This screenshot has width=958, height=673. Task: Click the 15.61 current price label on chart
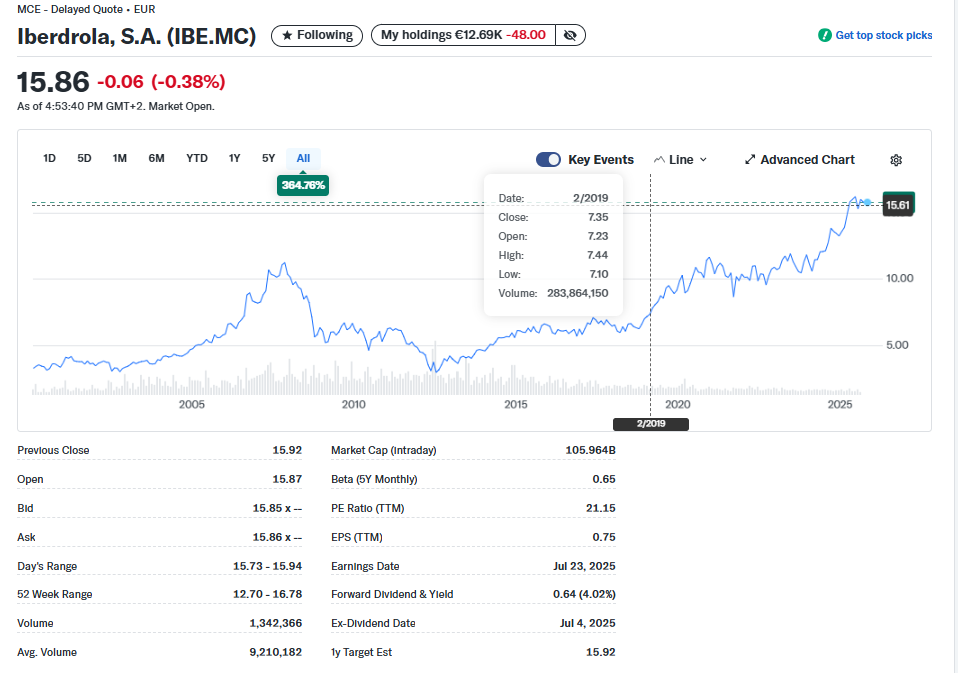pyautogui.click(x=898, y=205)
